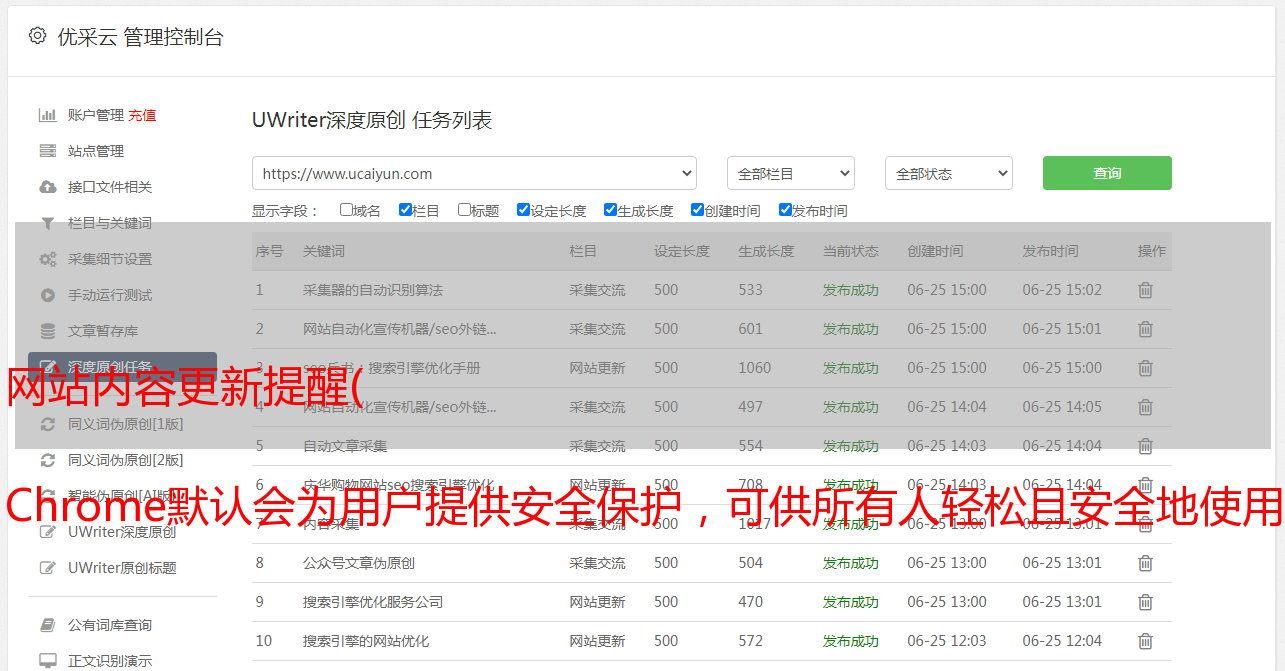Delete row 4 task via trash icon

click(x=1145, y=407)
